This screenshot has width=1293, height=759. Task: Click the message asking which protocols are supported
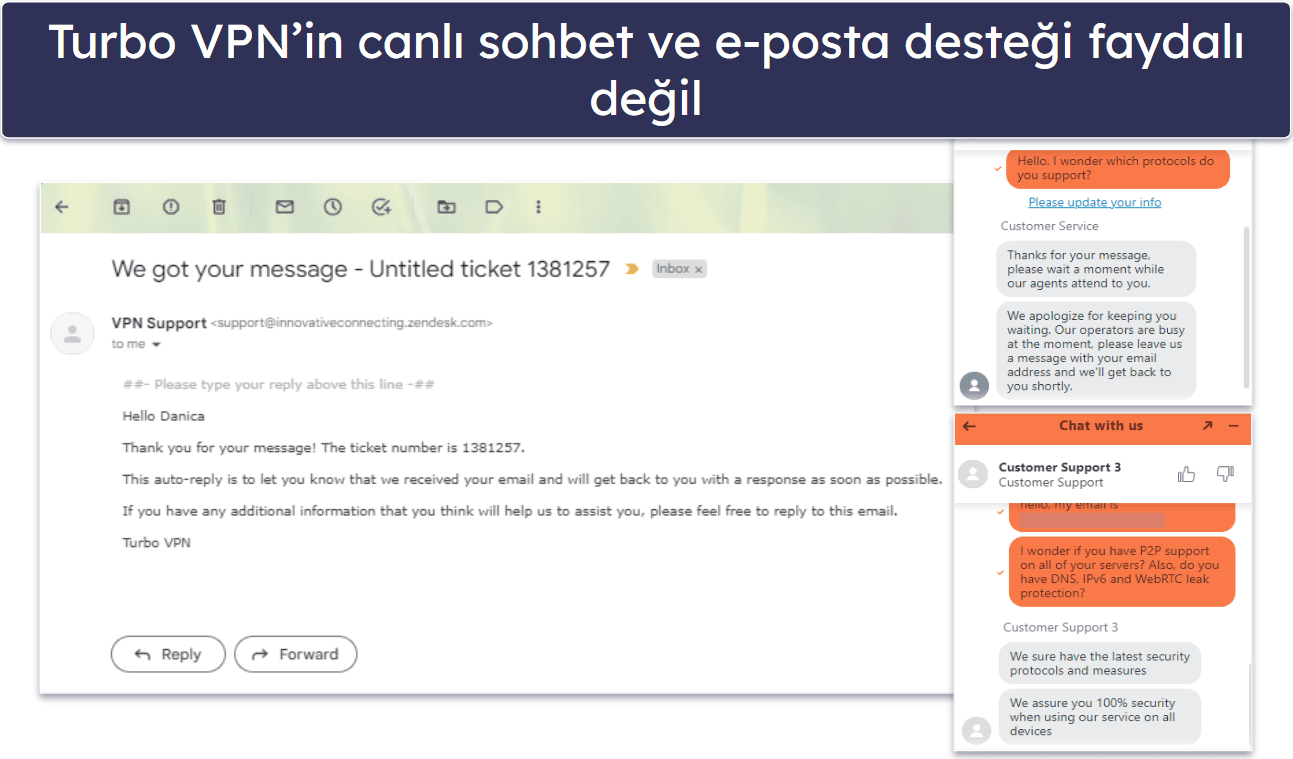(1118, 168)
